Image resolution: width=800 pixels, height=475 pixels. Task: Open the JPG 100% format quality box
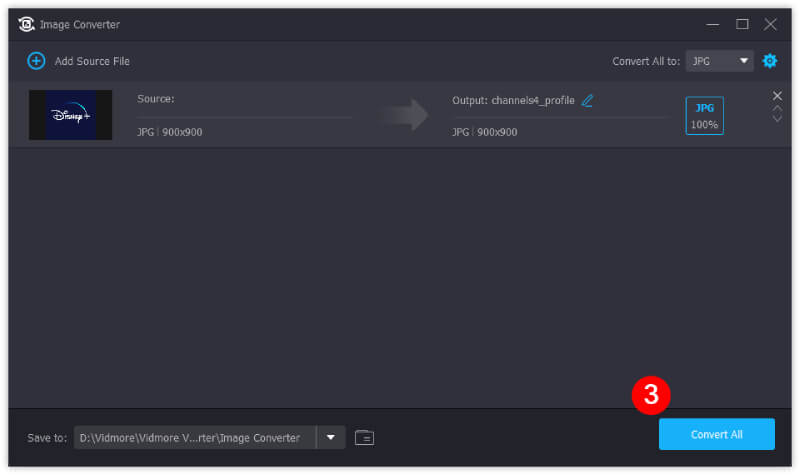(x=704, y=116)
